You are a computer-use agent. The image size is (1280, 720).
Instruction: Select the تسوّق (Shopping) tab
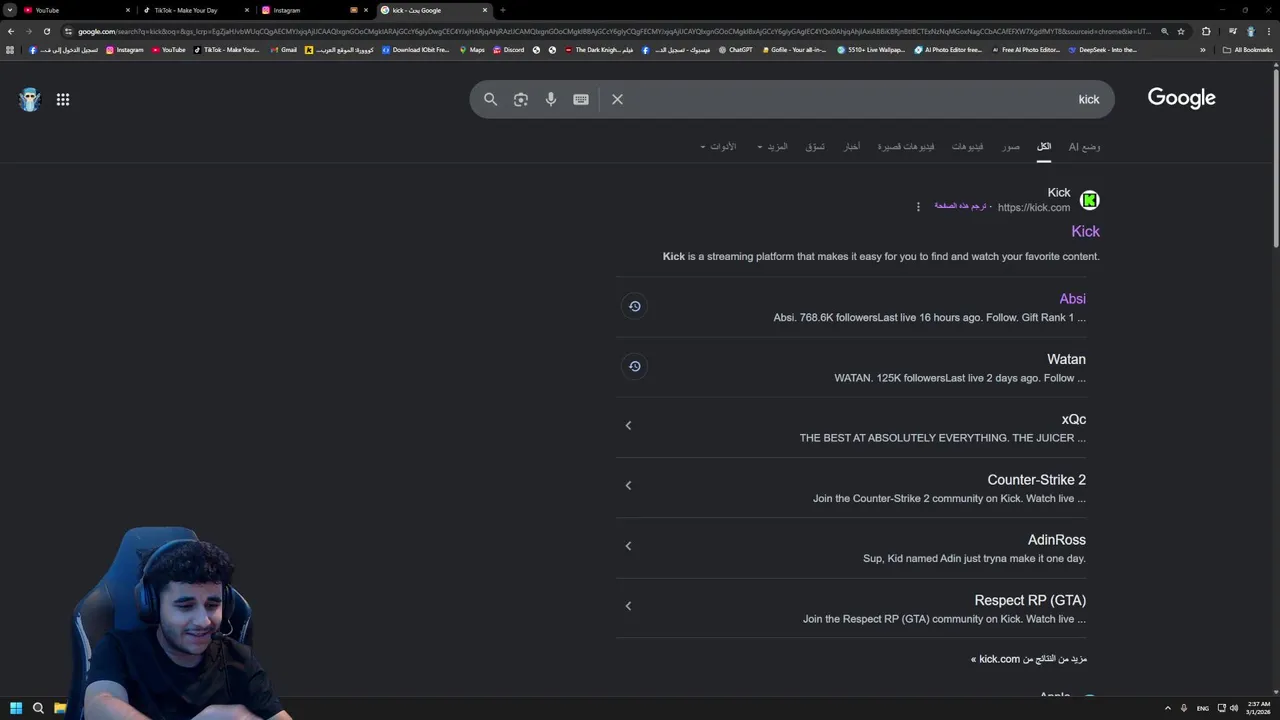[x=815, y=147]
